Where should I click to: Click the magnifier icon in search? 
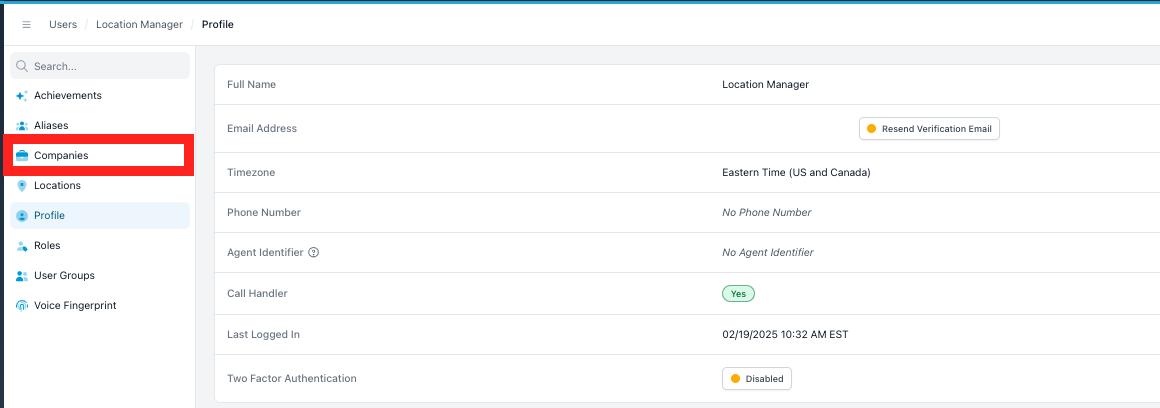click(x=22, y=66)
